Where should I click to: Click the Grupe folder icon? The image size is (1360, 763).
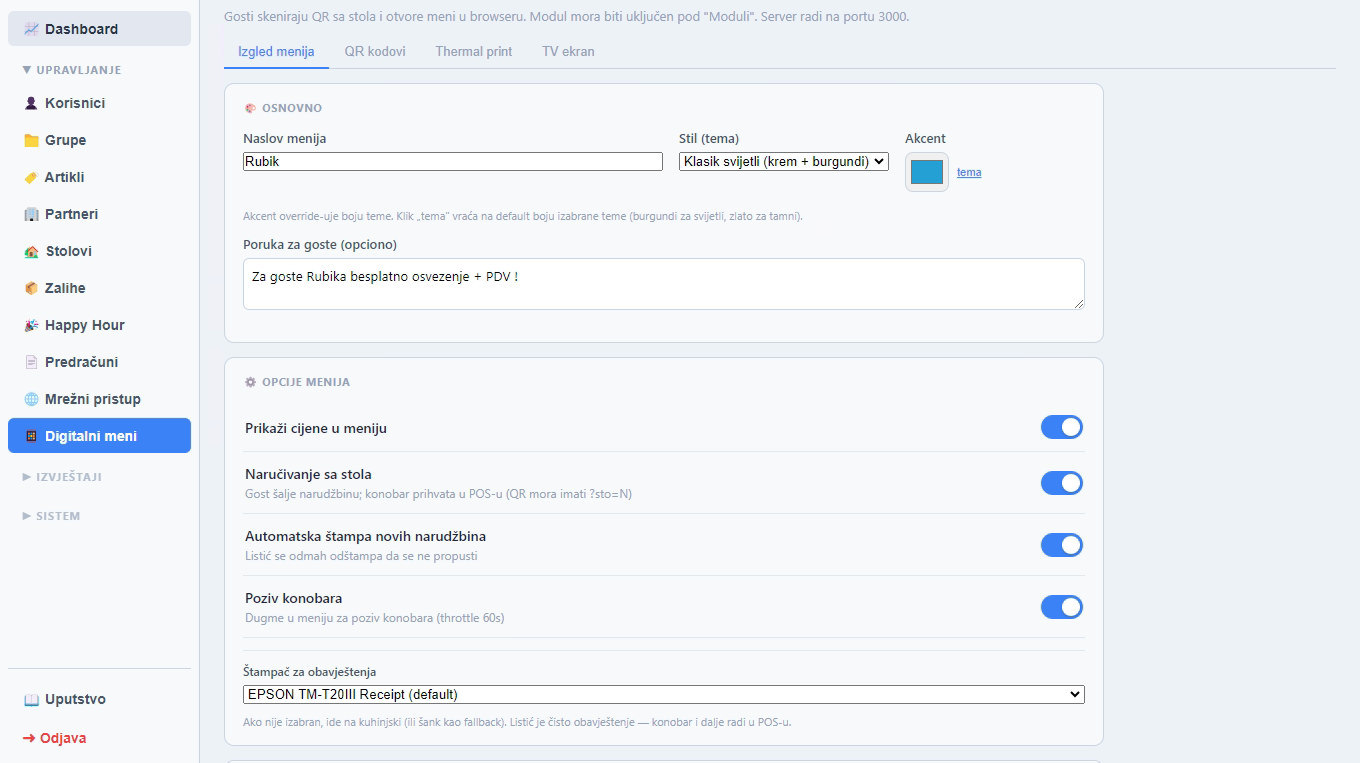tap(31, 140)
